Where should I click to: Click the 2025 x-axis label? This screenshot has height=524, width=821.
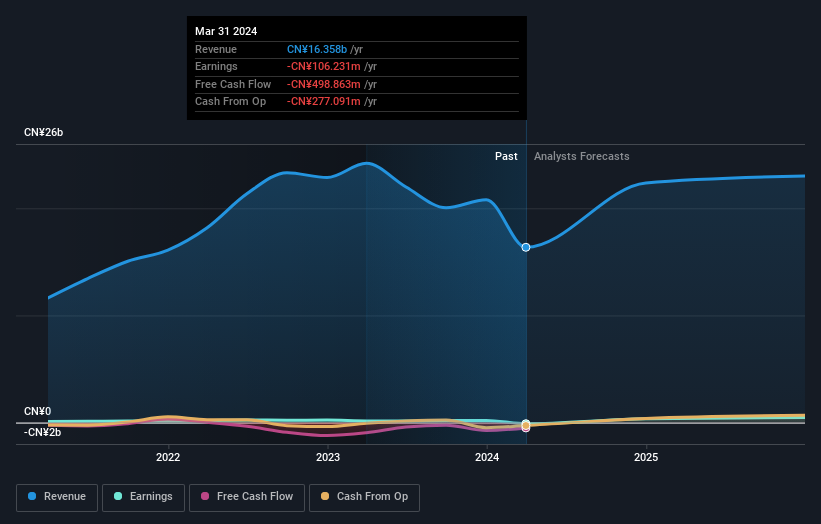click(x=646, y=457)
